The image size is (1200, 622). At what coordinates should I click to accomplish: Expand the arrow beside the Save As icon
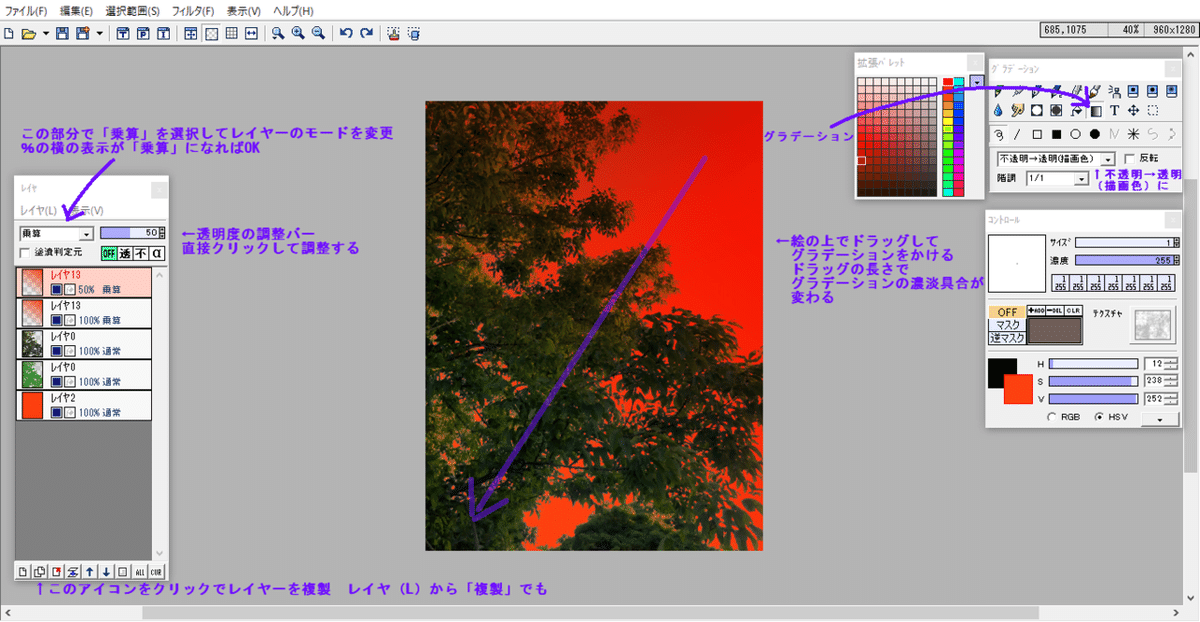pyautogui.click(x=99, y=34)
